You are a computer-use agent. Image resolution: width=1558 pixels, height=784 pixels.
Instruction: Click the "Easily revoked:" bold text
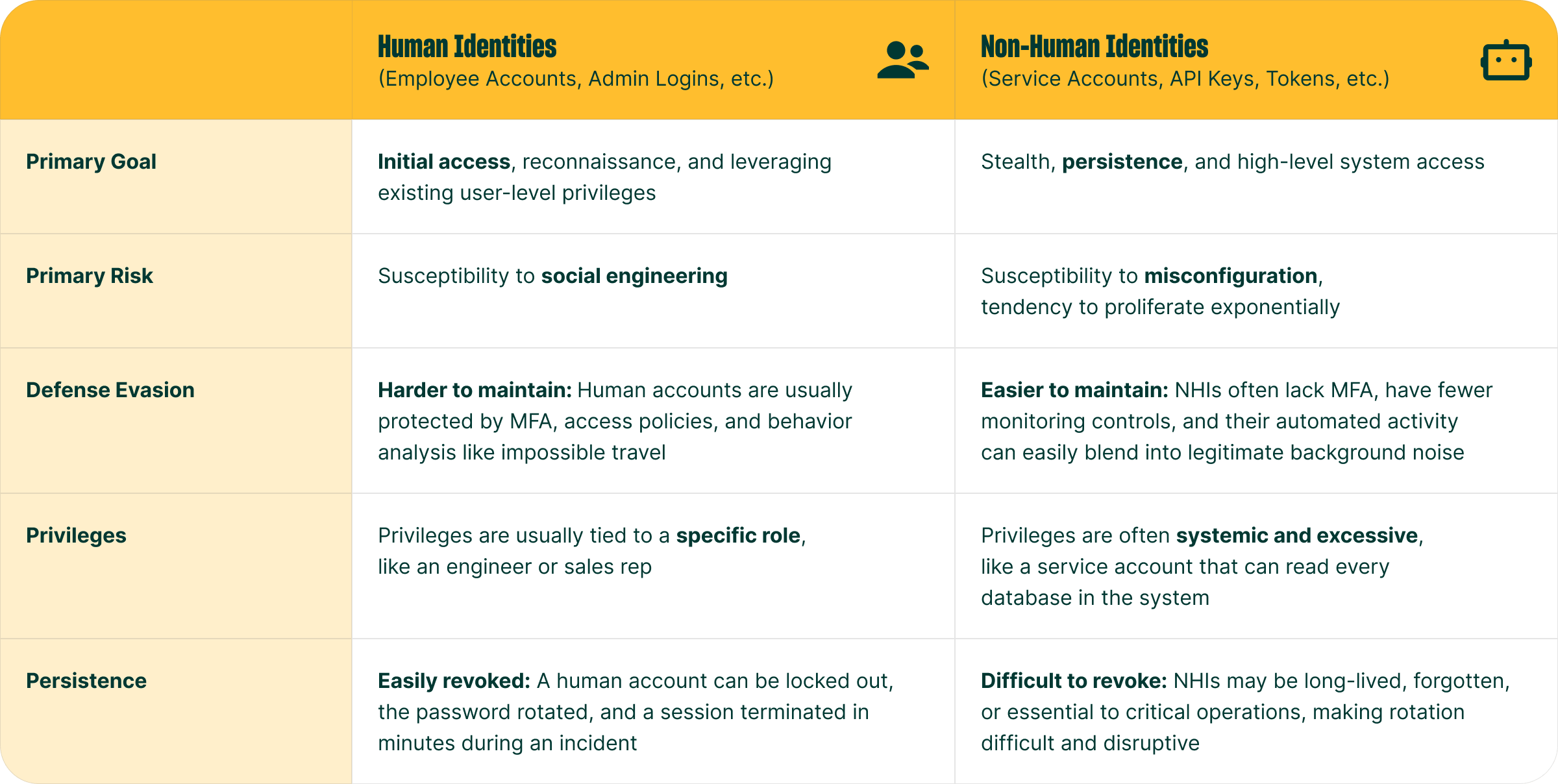point(454,681)
